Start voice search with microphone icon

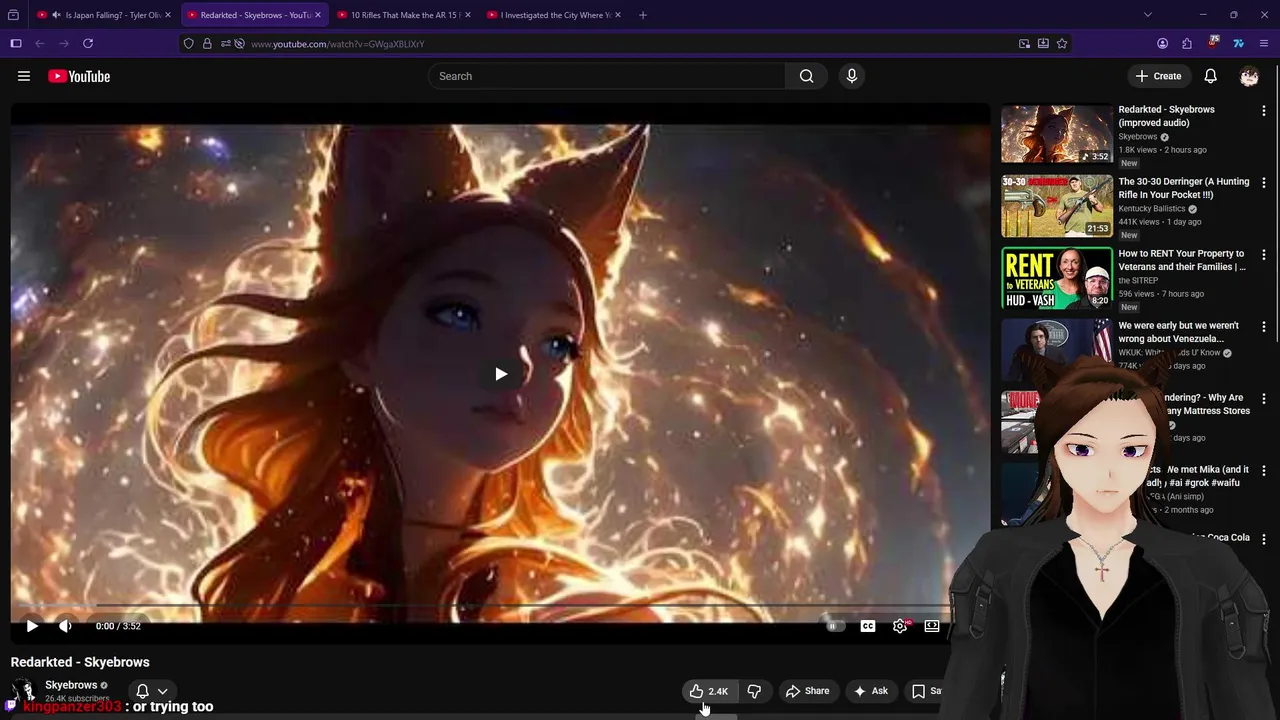tap(852, 76)
